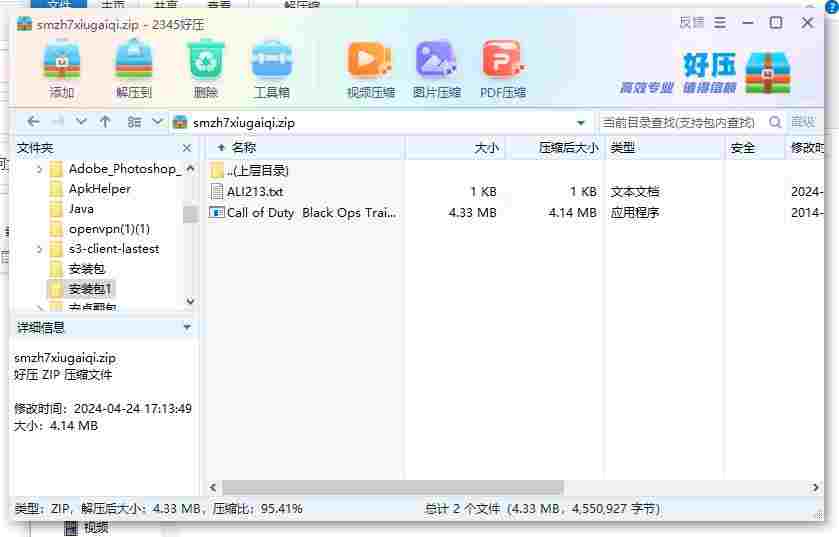Viewport: 839px width, 537px height.
Task: Click the Java folder icon
Action: [x=56, y=209]
